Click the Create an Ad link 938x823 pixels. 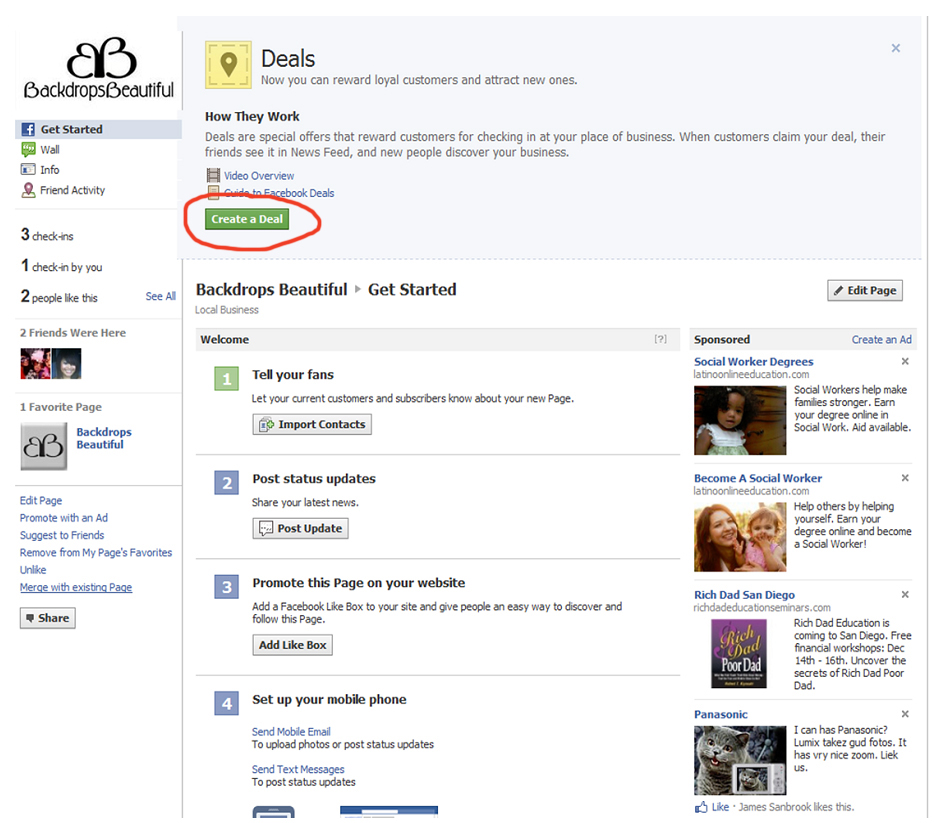point(882,339)
